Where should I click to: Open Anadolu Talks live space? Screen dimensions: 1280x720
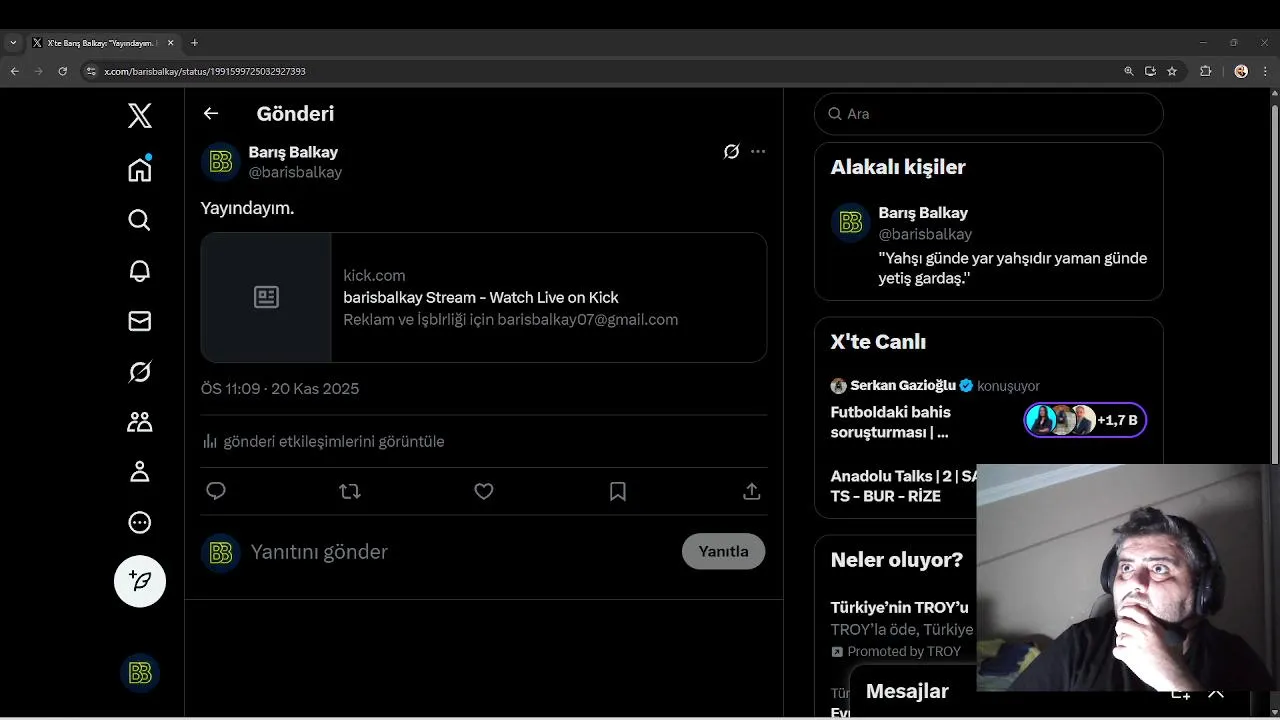pyautogui.click(x=903, y=486)
